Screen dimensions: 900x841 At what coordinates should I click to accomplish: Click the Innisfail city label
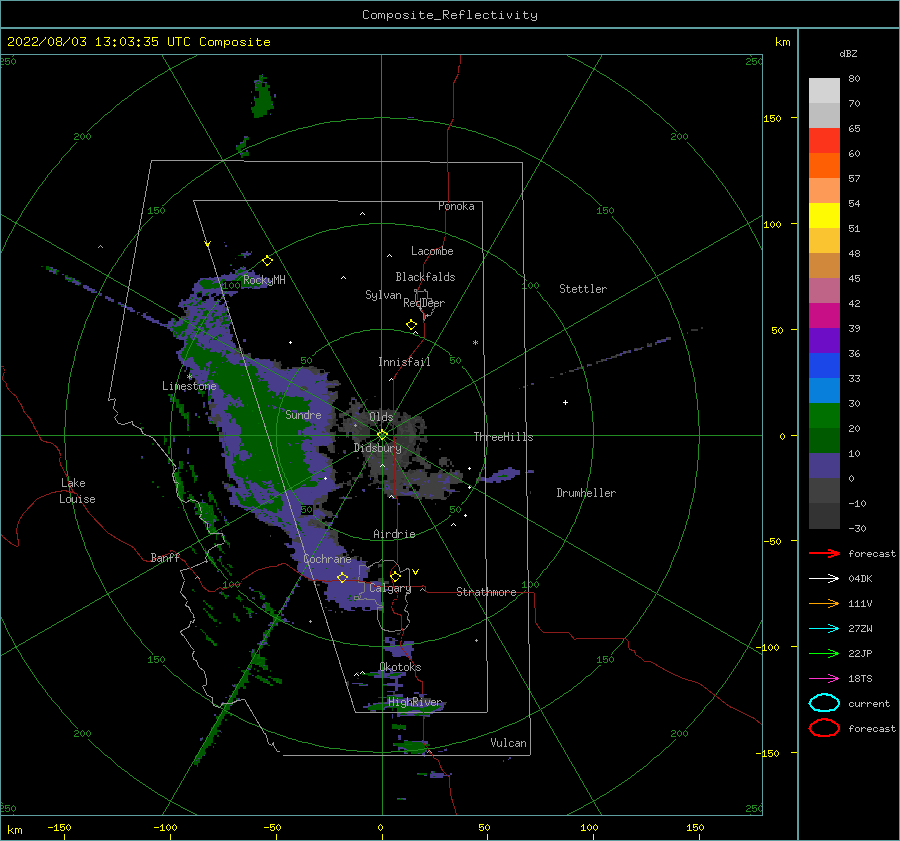[x=404, y=362]
